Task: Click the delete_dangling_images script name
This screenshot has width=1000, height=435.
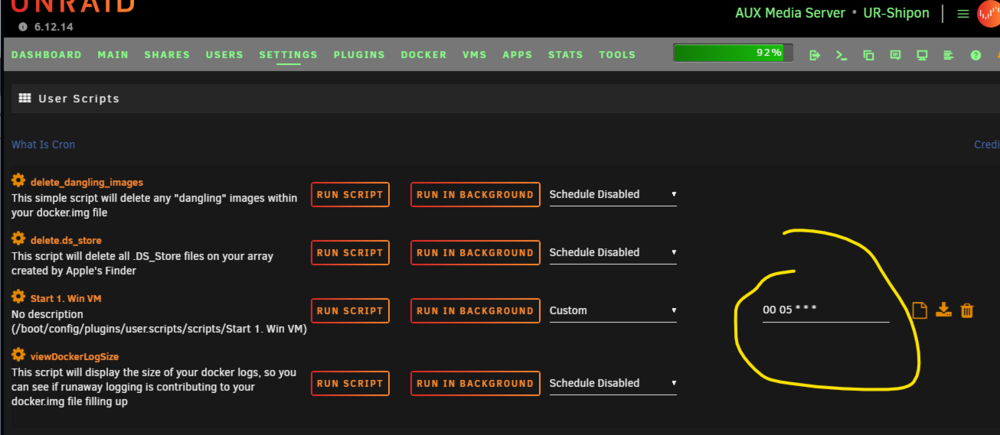Action: pos(87,182)
